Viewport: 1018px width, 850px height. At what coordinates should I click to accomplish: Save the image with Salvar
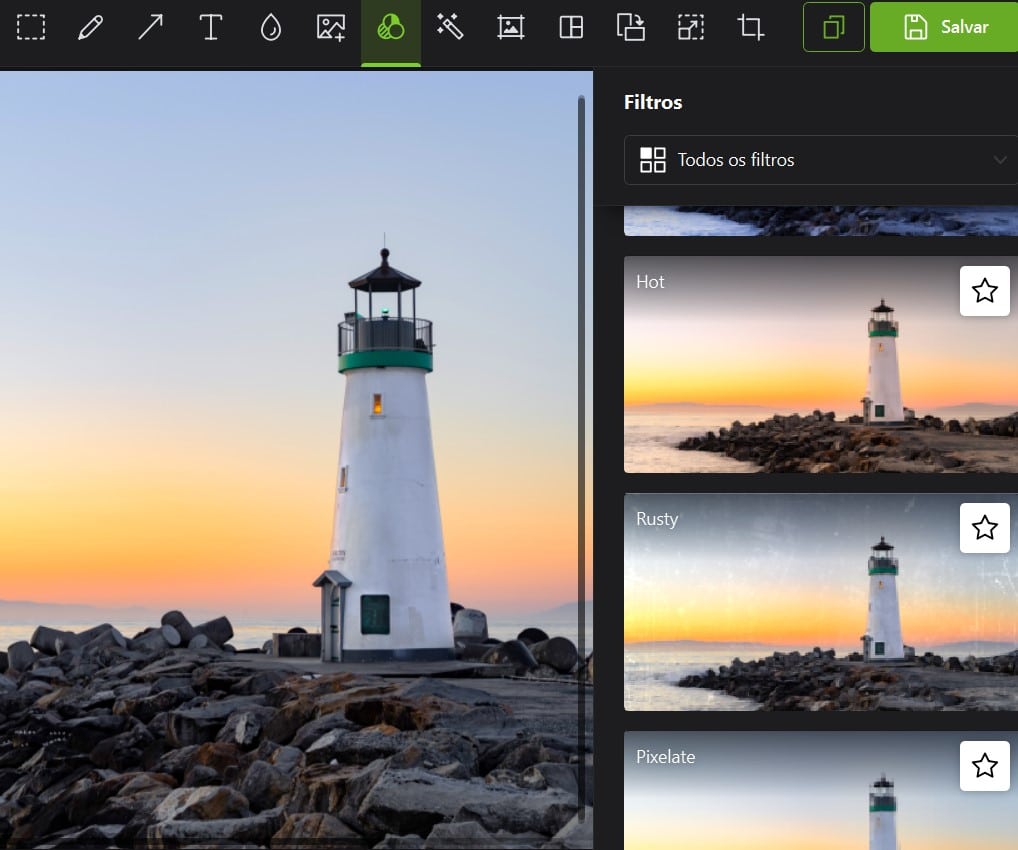point(944,27)
